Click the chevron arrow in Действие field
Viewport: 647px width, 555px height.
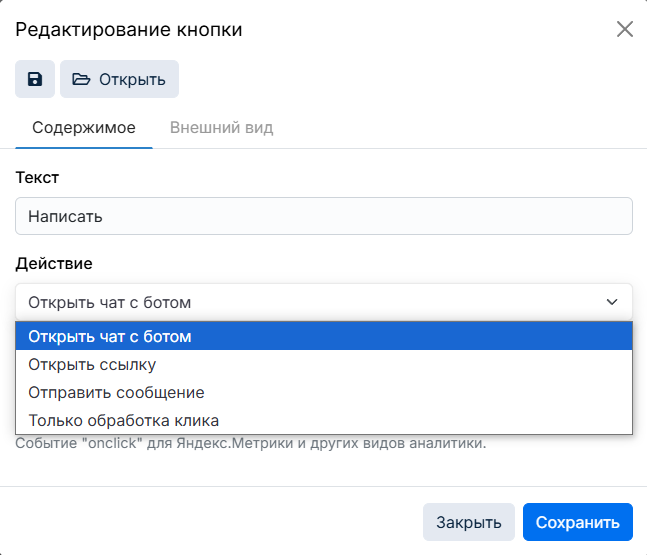point(612,302)
